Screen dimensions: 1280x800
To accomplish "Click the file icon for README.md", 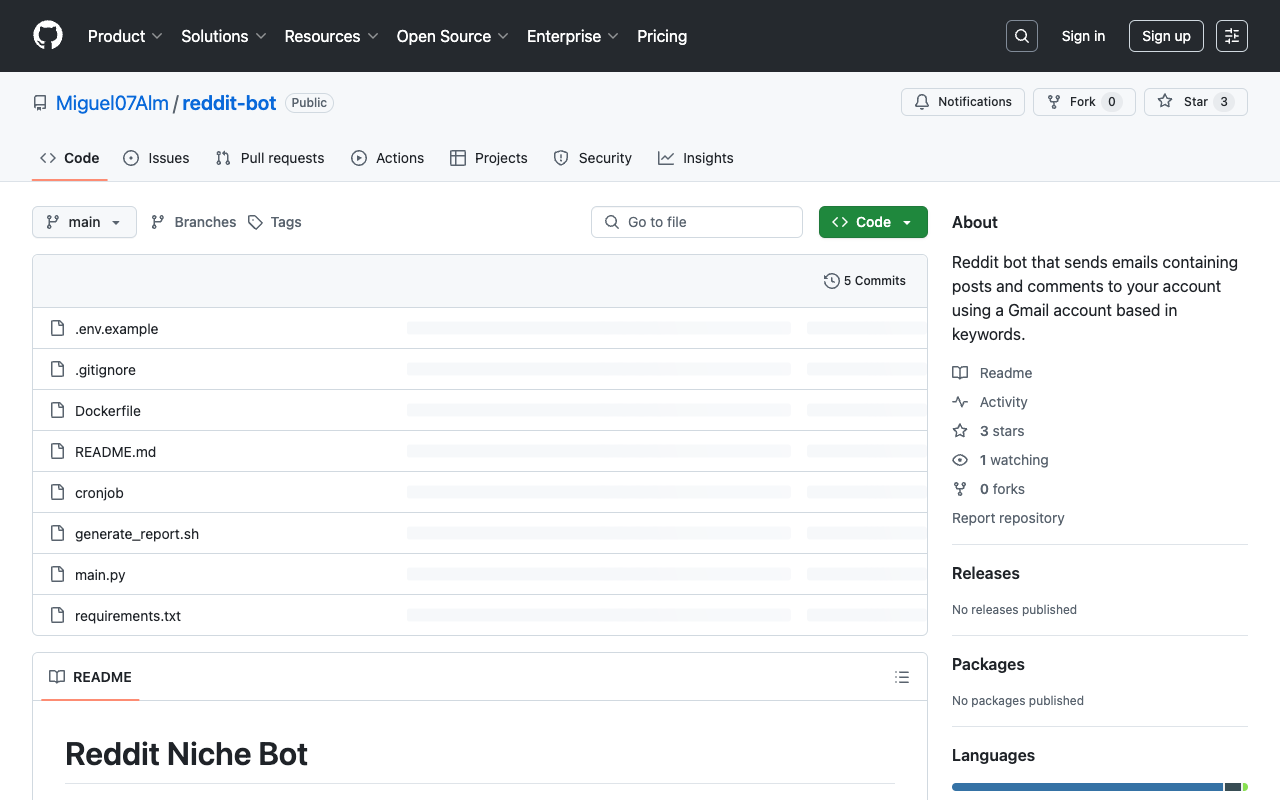I will pyautogui.click(x=57, y=452).
